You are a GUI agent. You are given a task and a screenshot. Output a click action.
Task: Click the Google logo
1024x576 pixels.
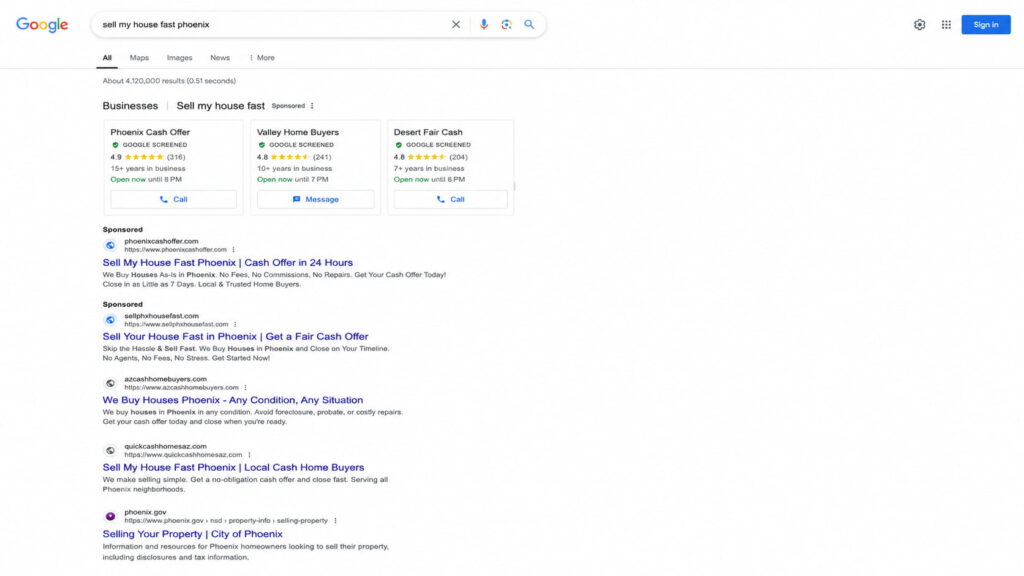42,25
